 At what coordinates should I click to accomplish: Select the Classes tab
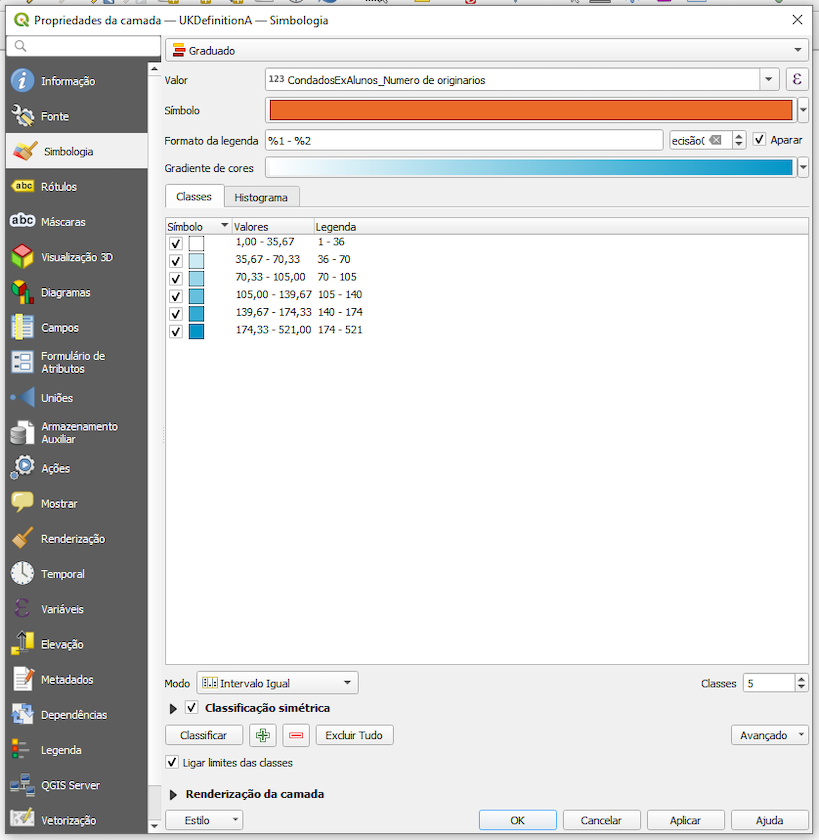pyautogui.click(x=194, y=197)
